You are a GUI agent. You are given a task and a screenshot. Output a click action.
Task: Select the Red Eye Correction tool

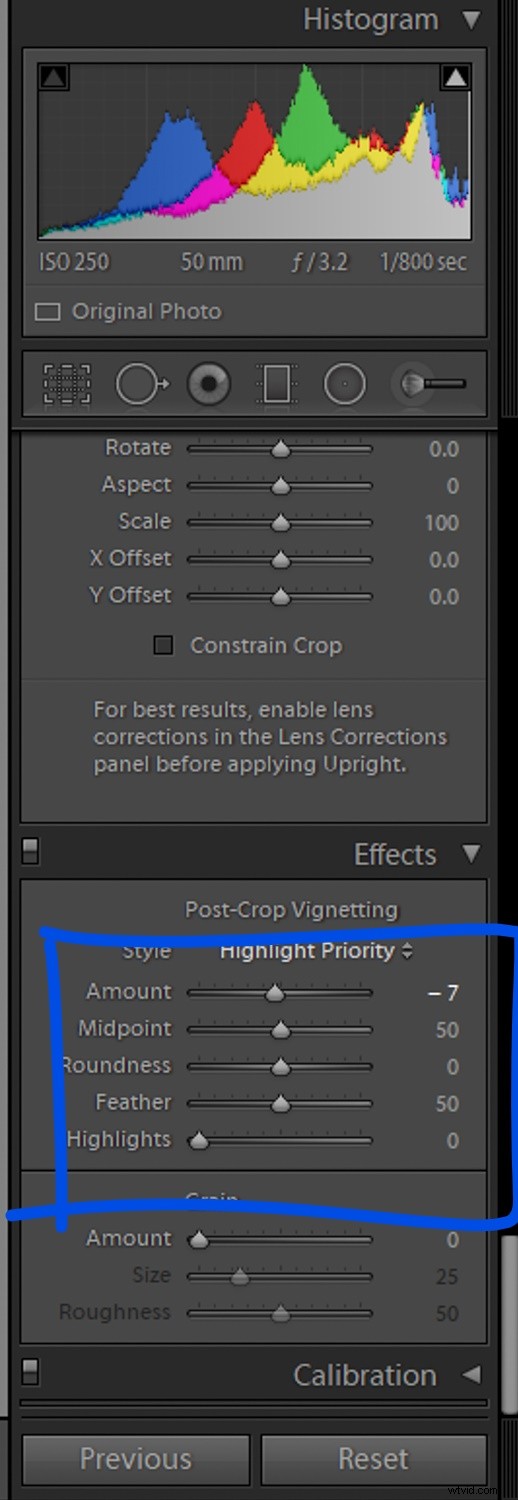pos(209,384)
